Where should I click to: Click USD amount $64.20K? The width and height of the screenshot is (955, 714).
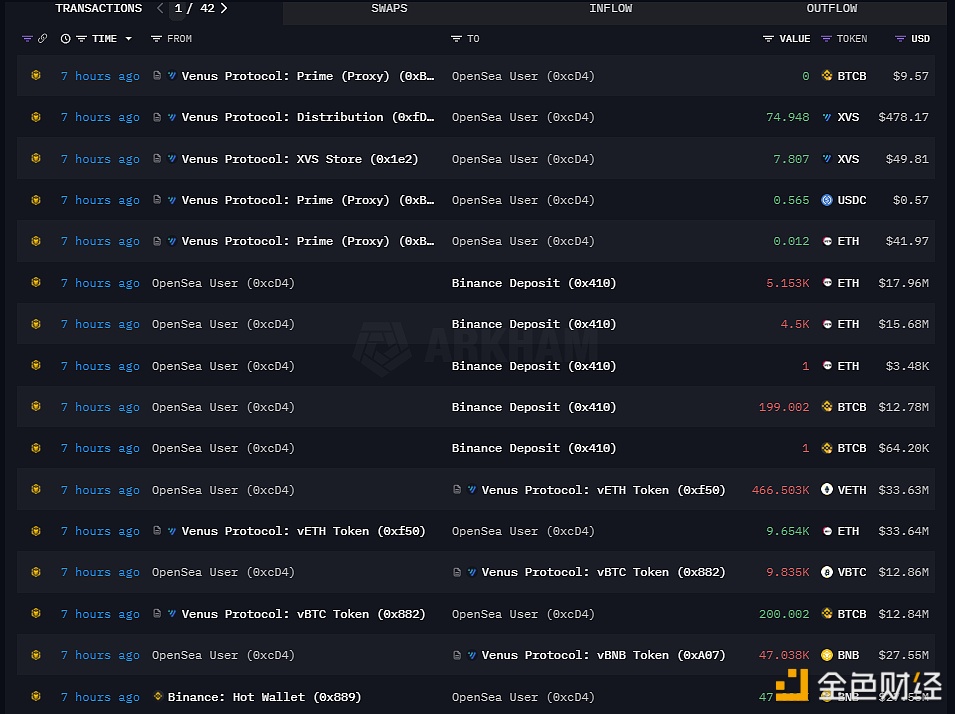[x=903, y=448]
